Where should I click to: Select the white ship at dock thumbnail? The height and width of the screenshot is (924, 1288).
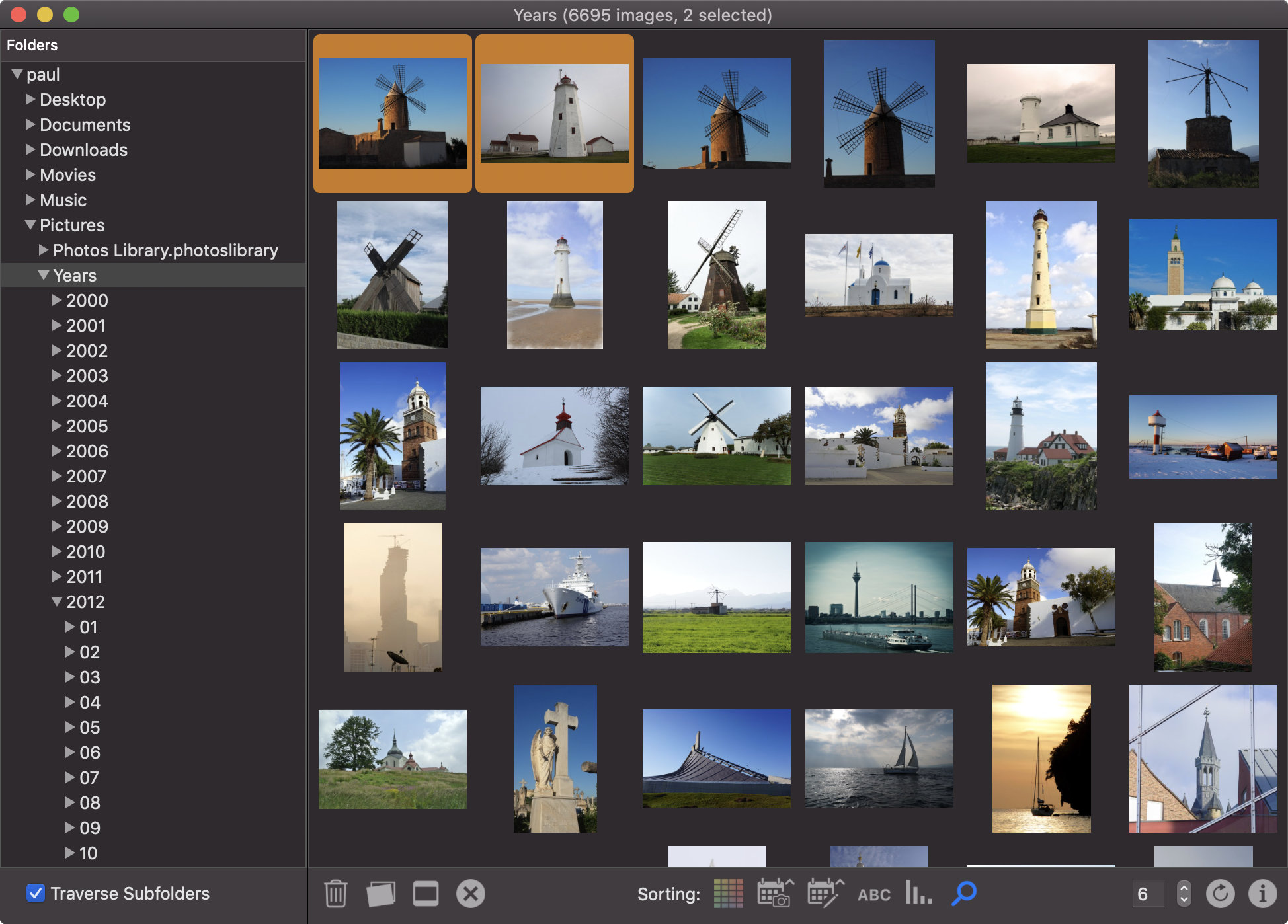[555, 597]
